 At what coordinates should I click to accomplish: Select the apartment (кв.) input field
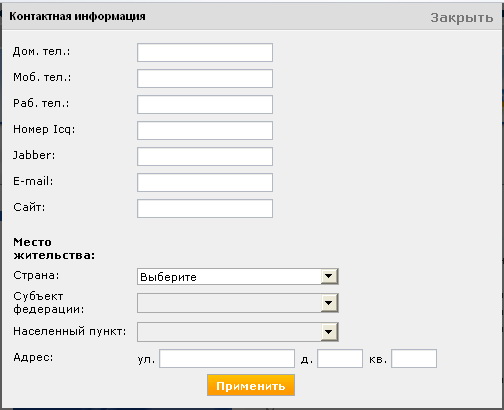414,358
